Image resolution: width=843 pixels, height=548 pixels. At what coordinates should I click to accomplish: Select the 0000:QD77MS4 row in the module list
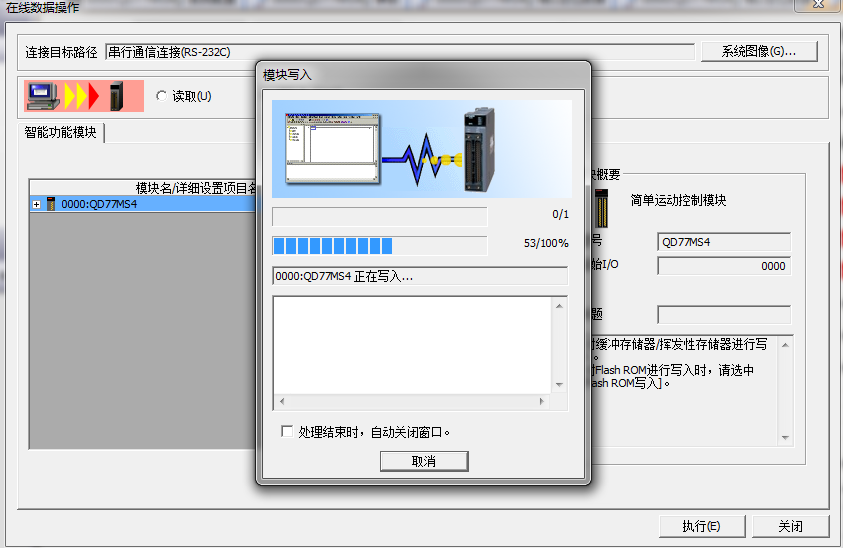(100, 204)
